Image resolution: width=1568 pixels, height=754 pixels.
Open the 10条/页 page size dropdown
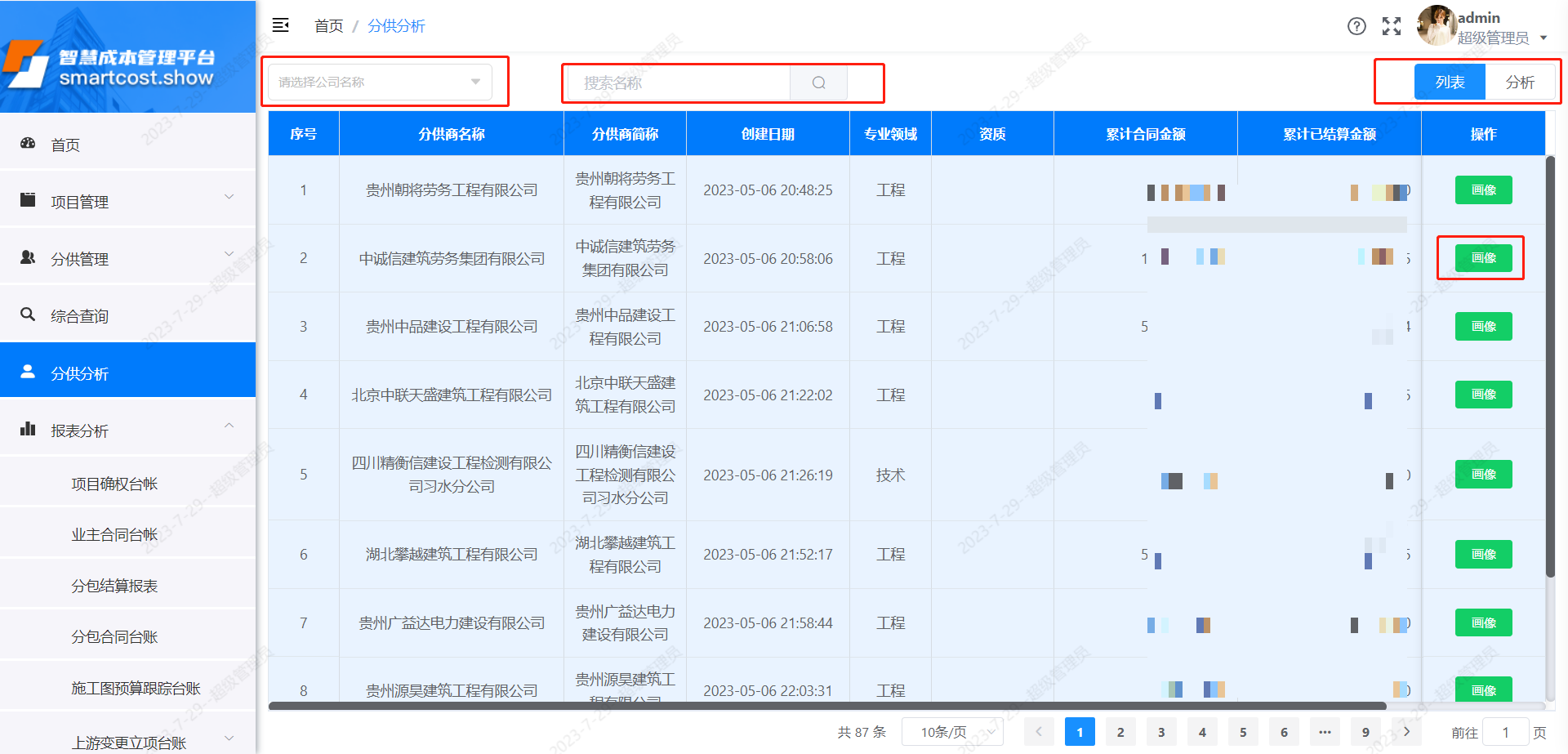tap(951, 731)
